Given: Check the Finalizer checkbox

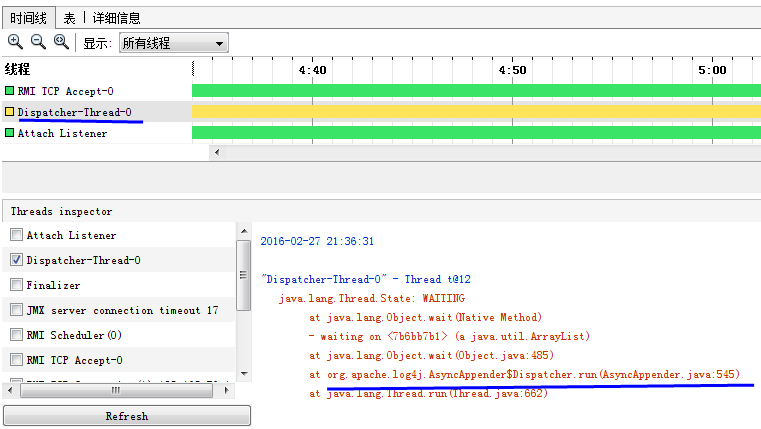Looking at the screenshot, I should pos(16,285).
